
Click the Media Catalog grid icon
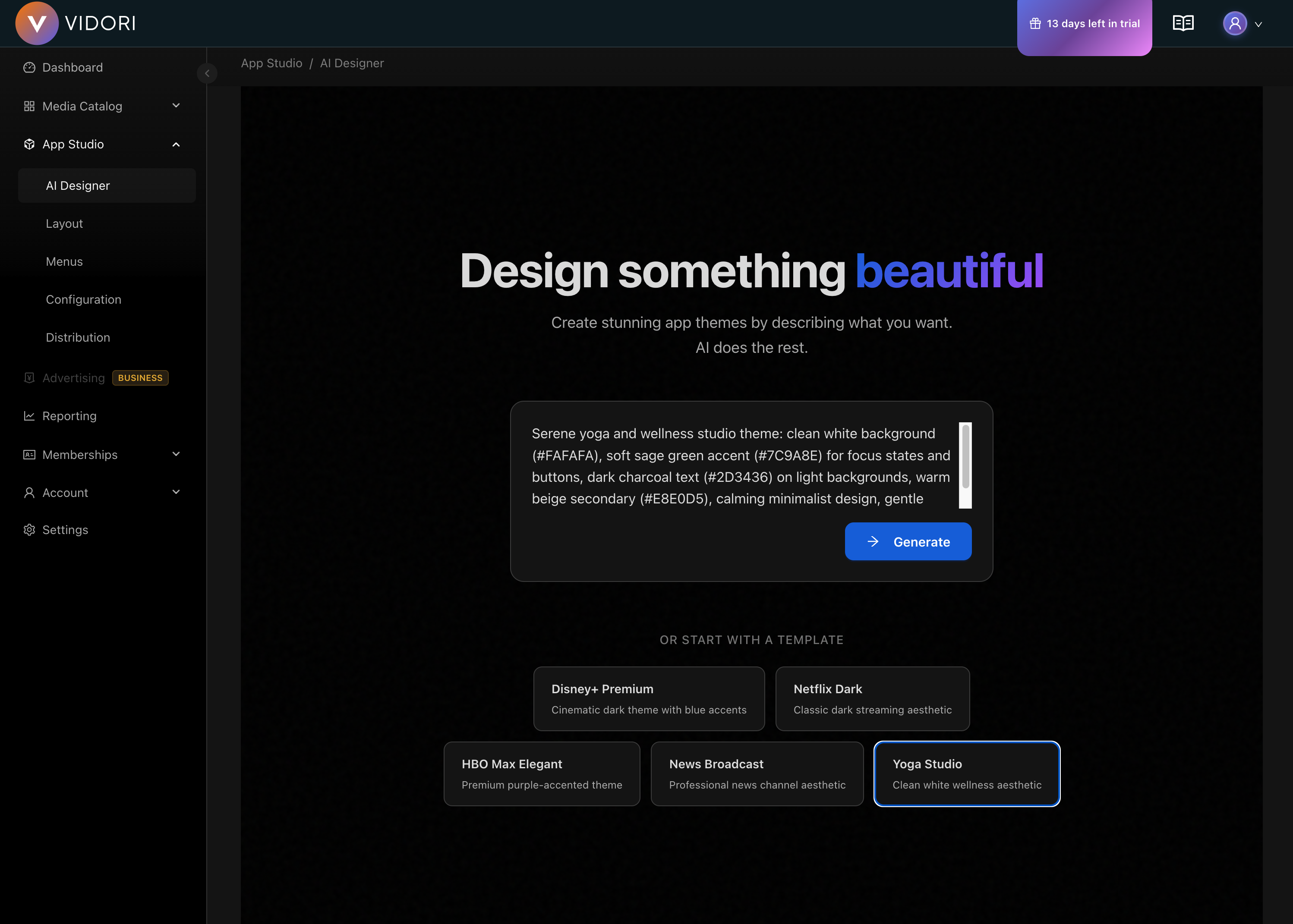pyautogui.click(x=30, y=106)
